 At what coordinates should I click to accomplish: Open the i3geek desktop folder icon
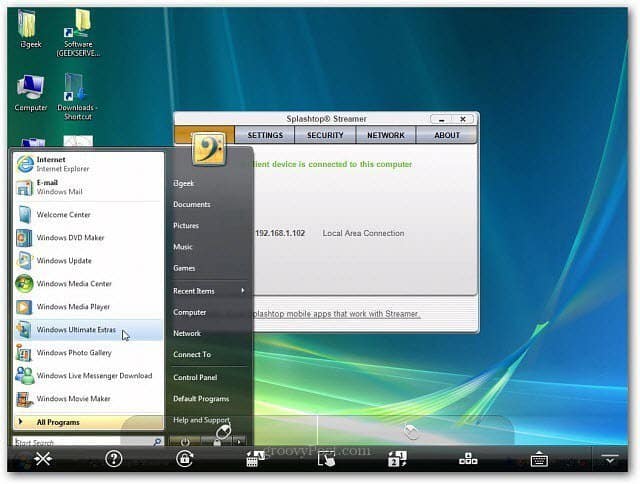[31, 29]
